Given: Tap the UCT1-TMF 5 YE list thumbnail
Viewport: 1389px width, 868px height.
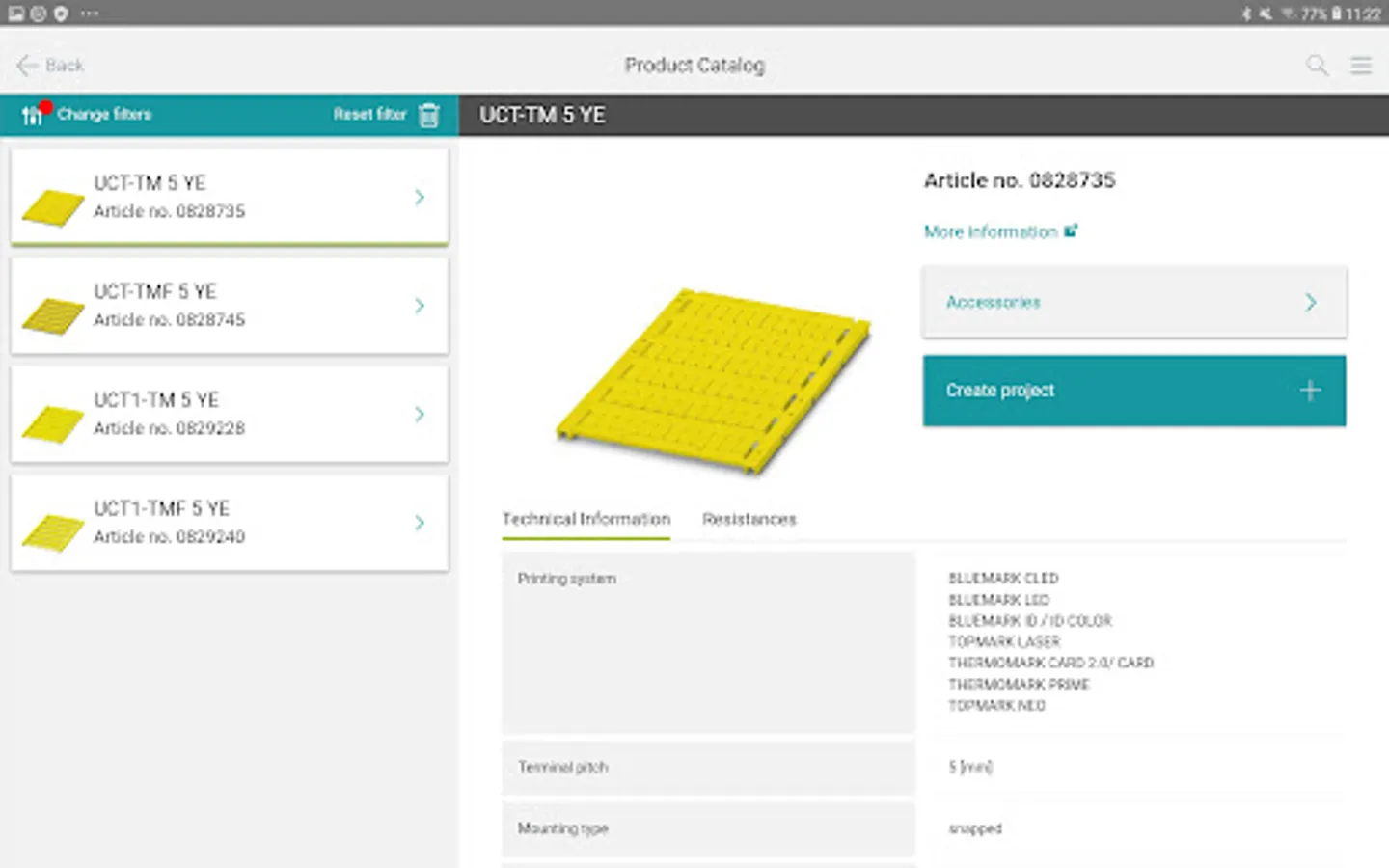Looking at the screenshot, I should tap(53, 533).
